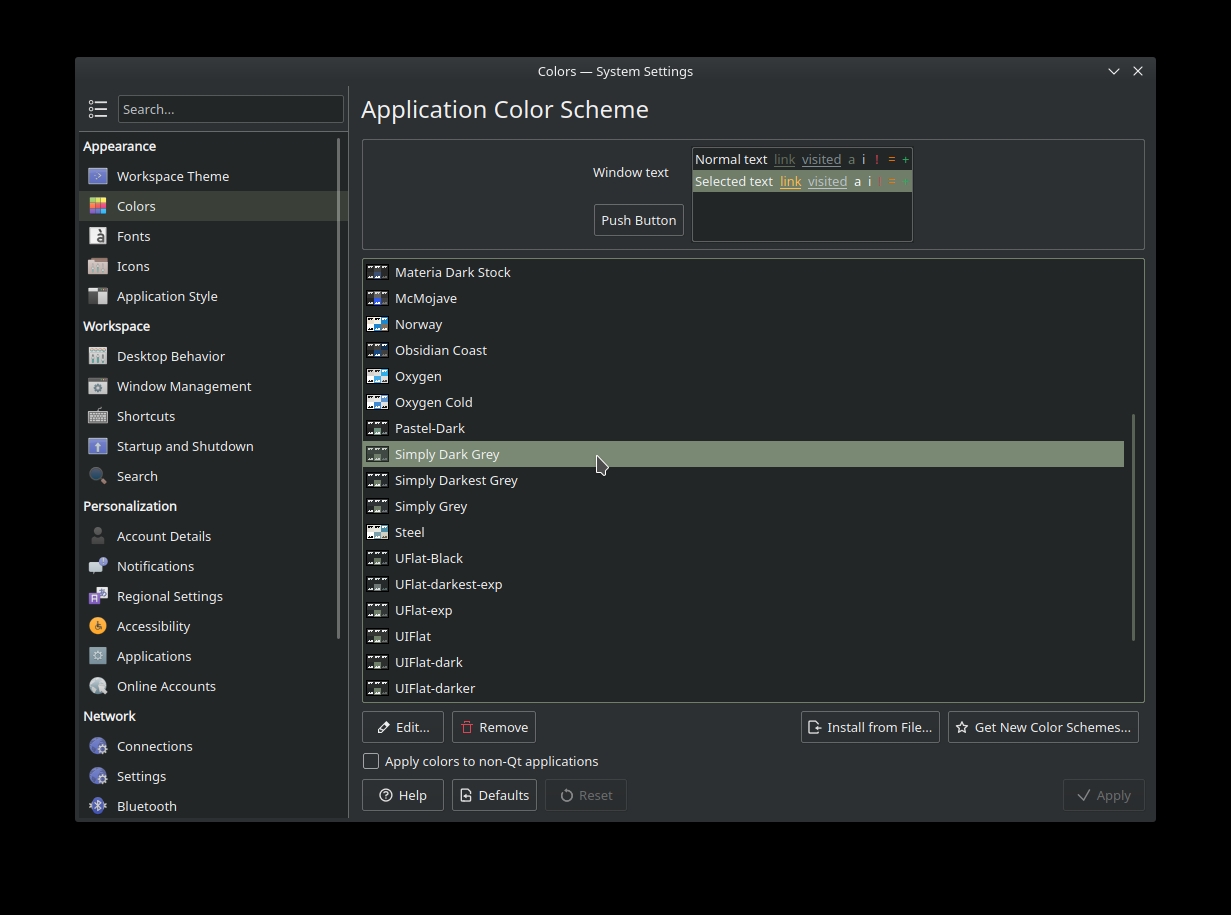Open Desktop Behavior icon in sidebar
The width and height of the screenshot is (1231, 915).
(98, 356)
